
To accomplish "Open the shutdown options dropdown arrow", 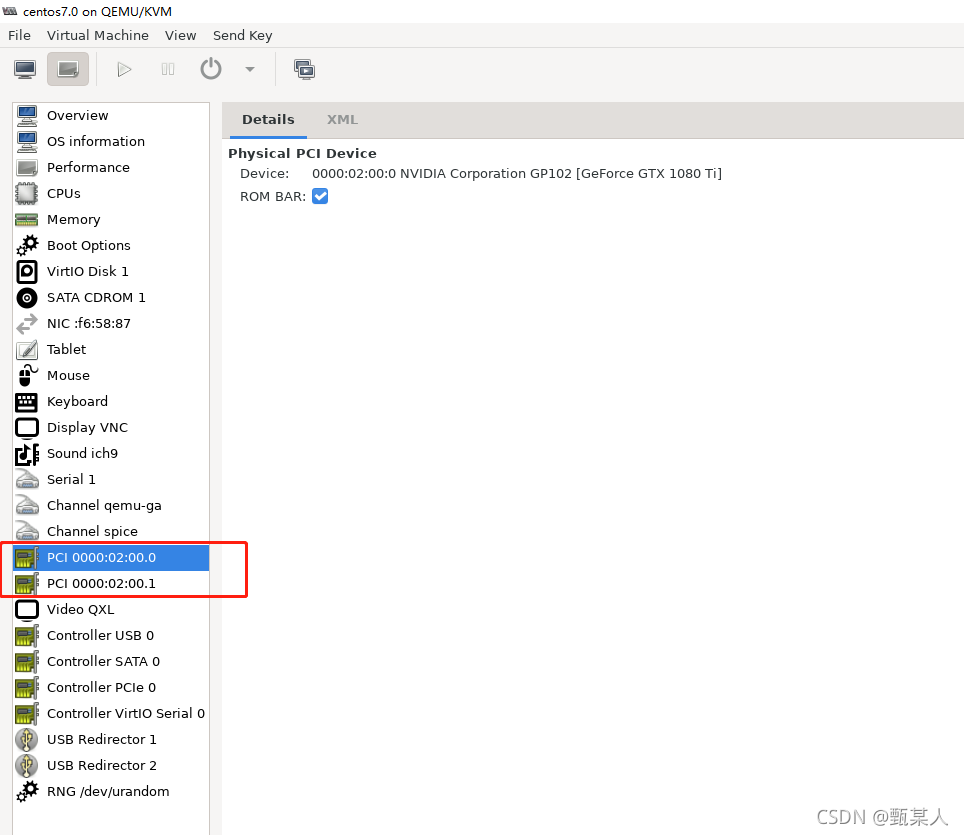I will [x=249, y=69].
